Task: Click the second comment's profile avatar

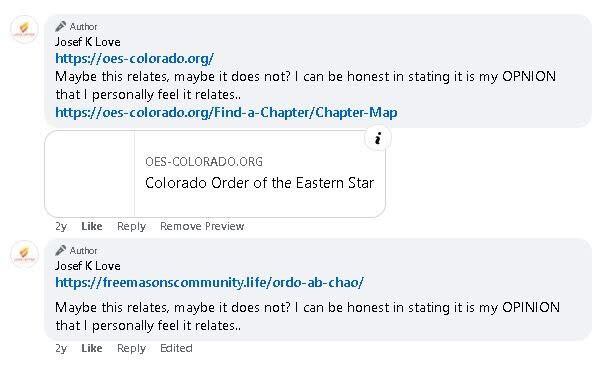Action: coord(24,254)
